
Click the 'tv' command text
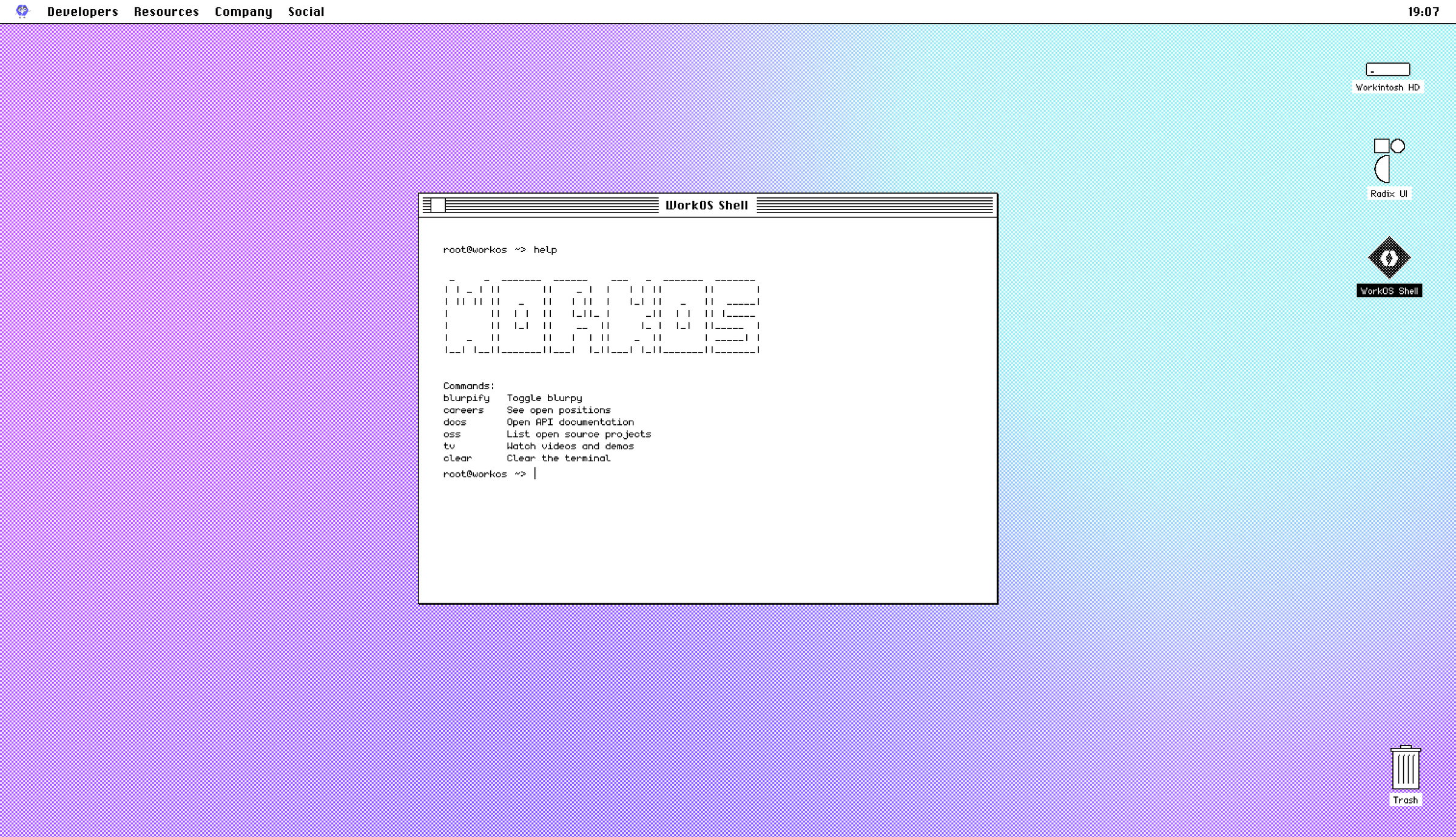(448, 446)
